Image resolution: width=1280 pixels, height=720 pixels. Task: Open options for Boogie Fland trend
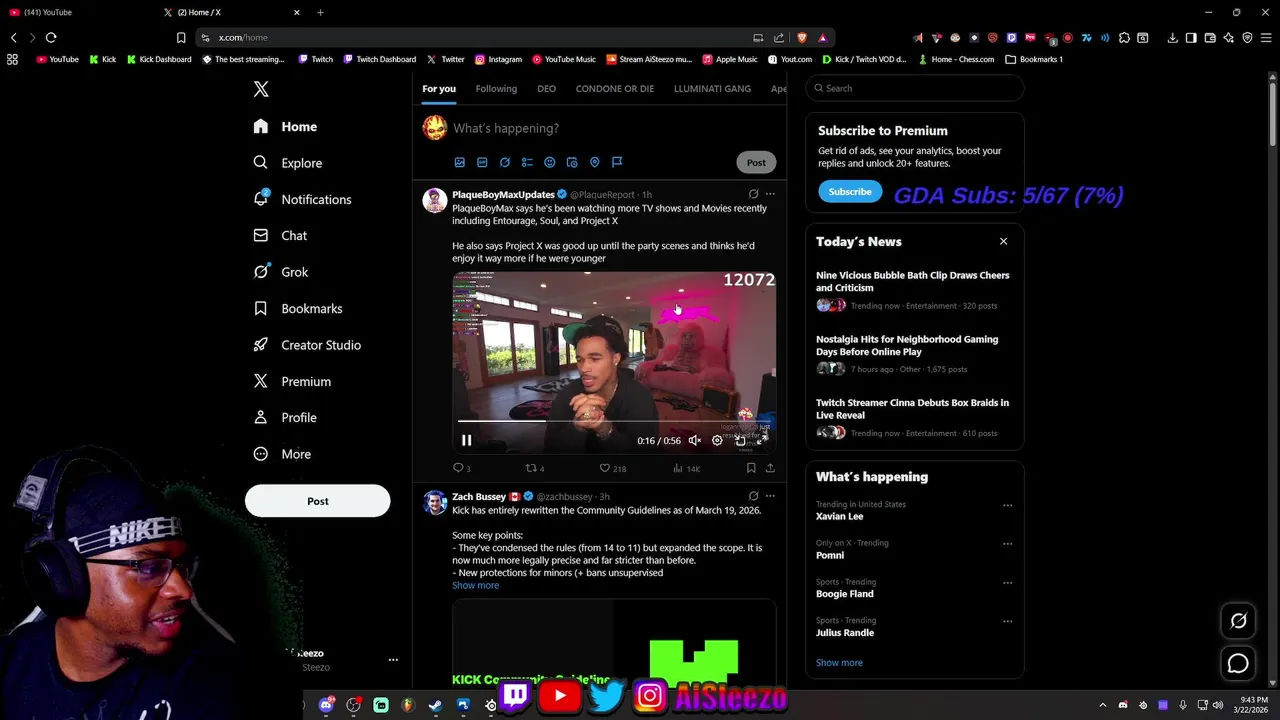tap(1007, 582)
